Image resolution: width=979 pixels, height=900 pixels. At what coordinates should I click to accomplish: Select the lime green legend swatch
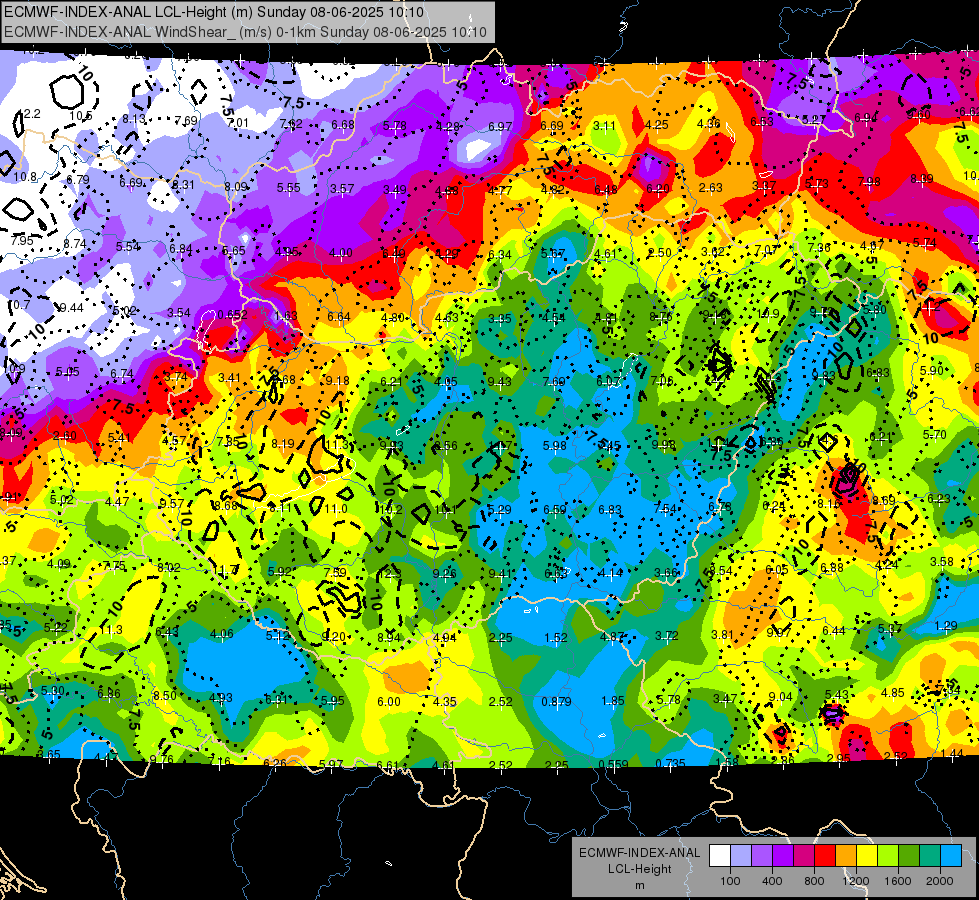pos(888,855)
